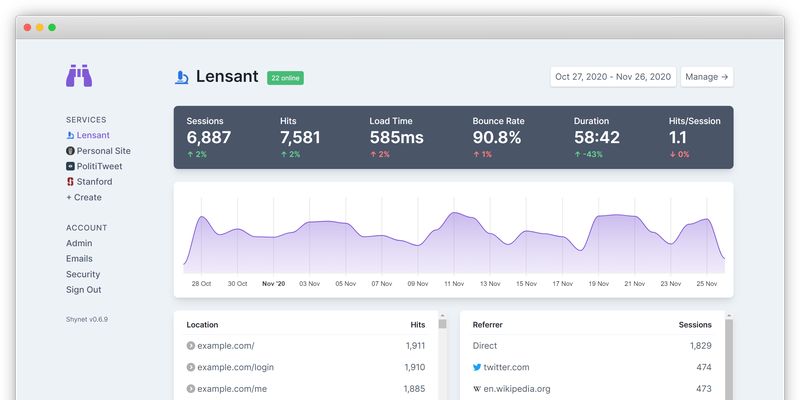Click the Location table scrollbar up arrow
800x400 pixels.
pos(442,316)
